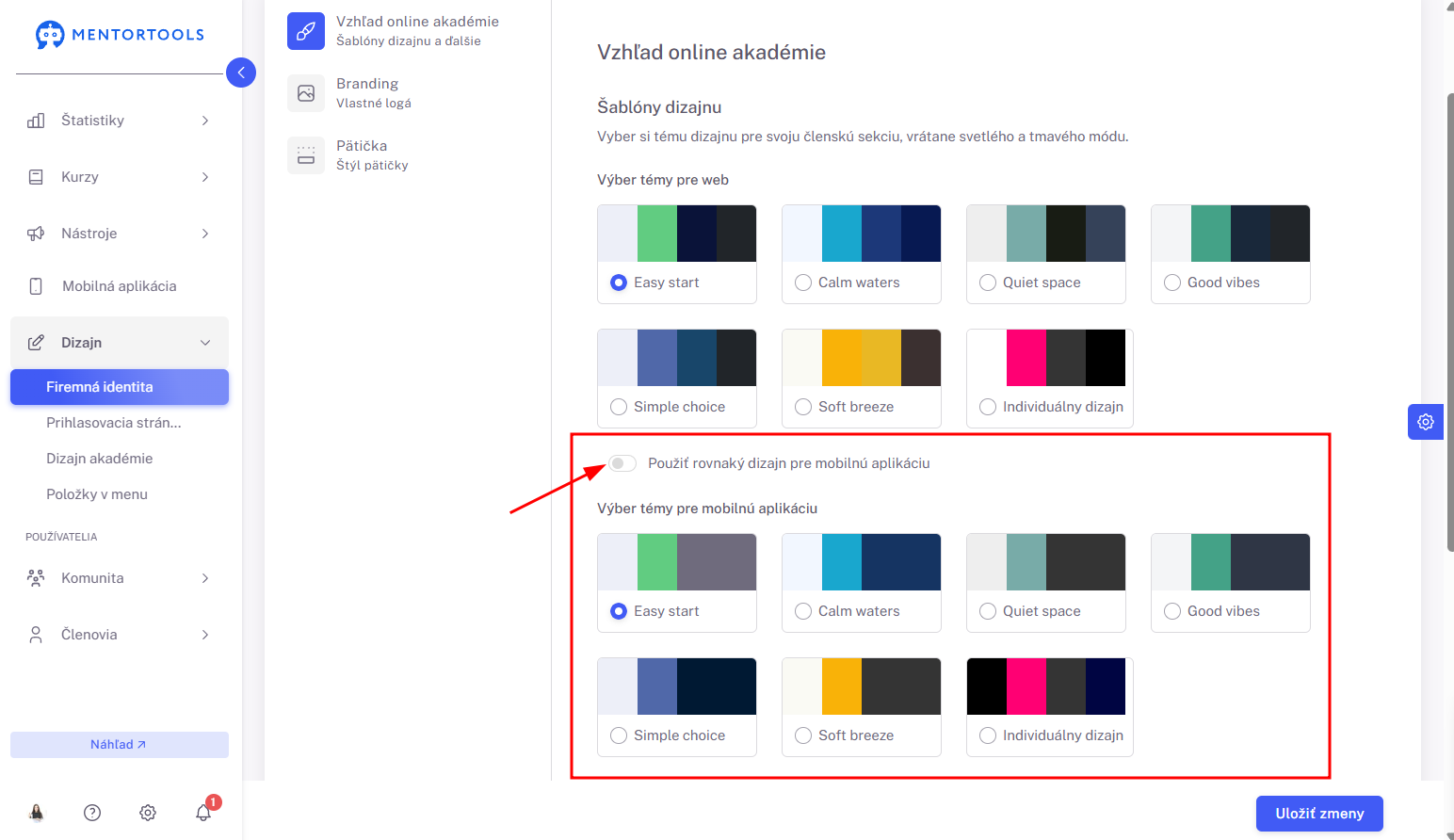Expand the Kurzy sidebar section
This screenshot has width=1454, height=840.
tap(120, 177)
